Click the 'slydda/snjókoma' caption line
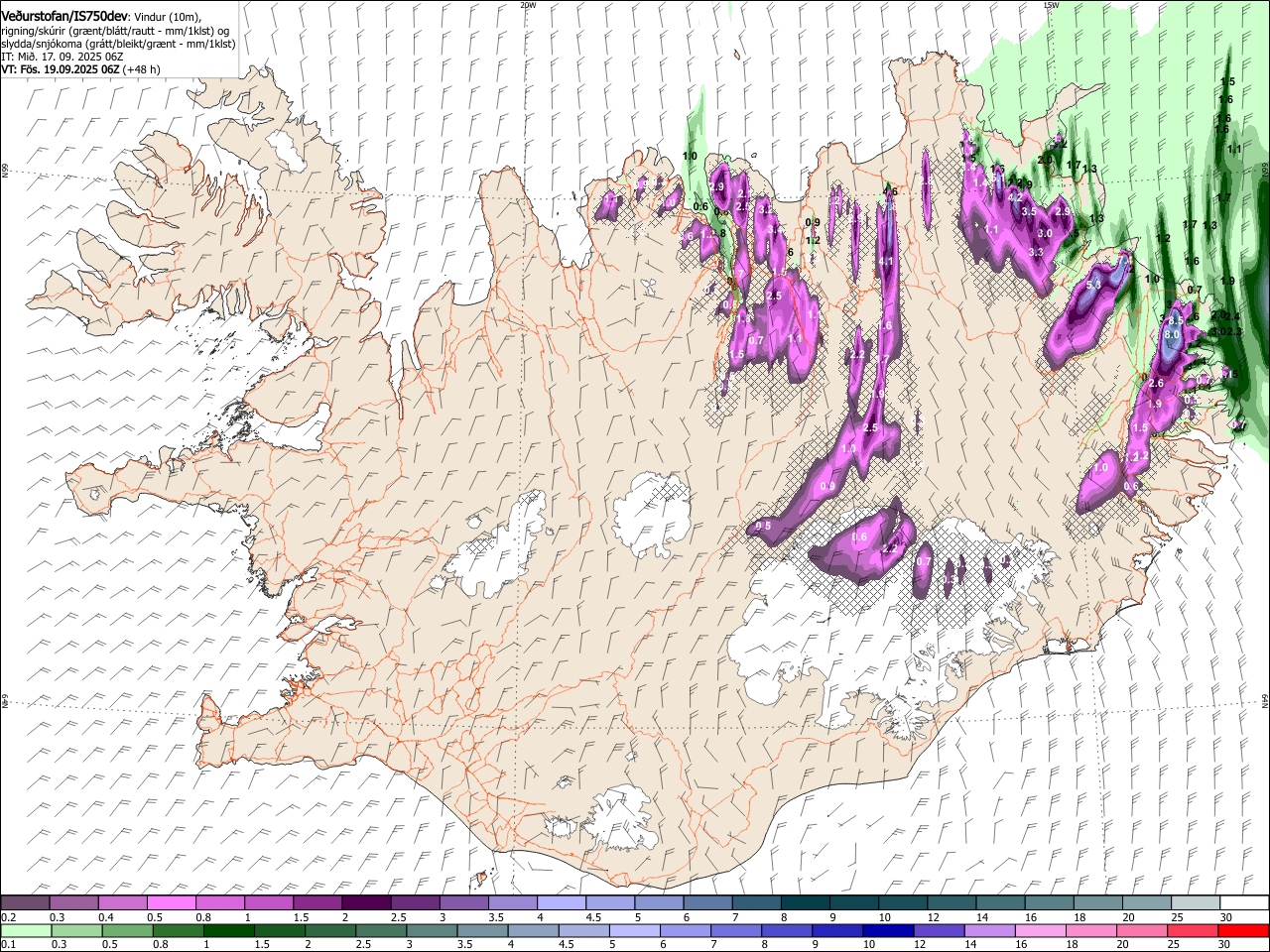 (118, 44)
